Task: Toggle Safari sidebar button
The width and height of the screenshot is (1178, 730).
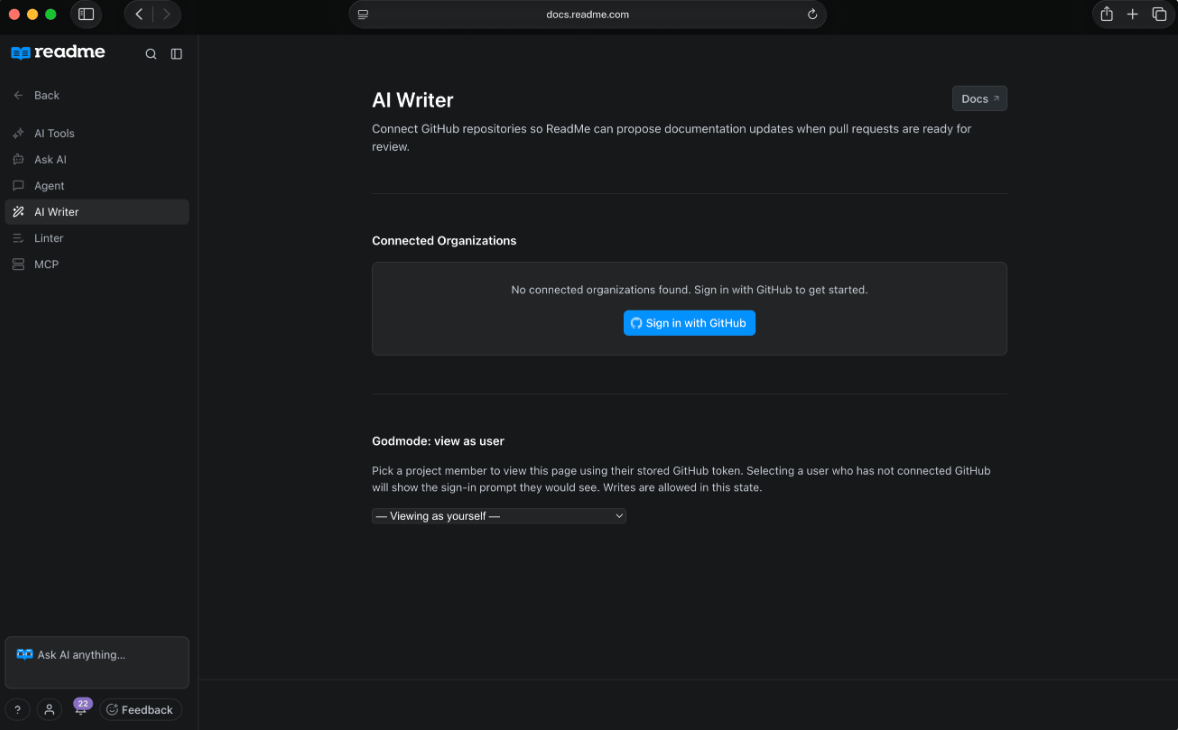Action: pos(86,14)
